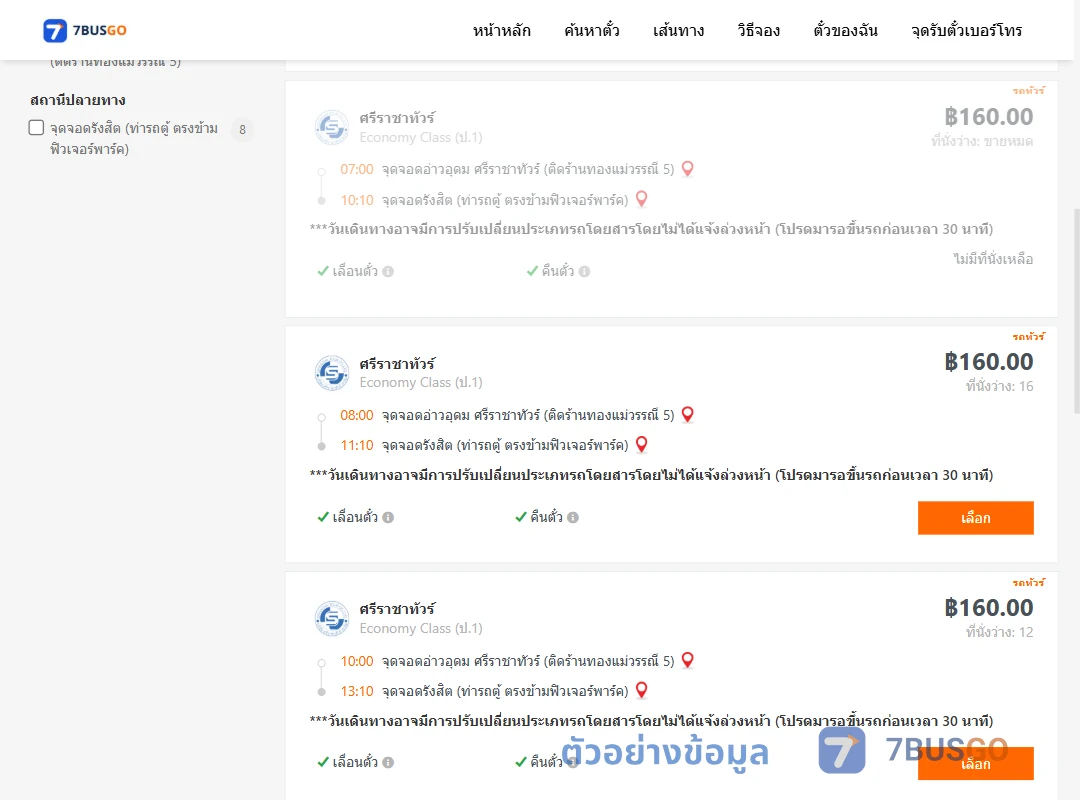This screenshot has height=800, width=1080.
Task: Click ศรีราชาทัวร์ operator name on 10:00 trip
Action: point(397,609)
